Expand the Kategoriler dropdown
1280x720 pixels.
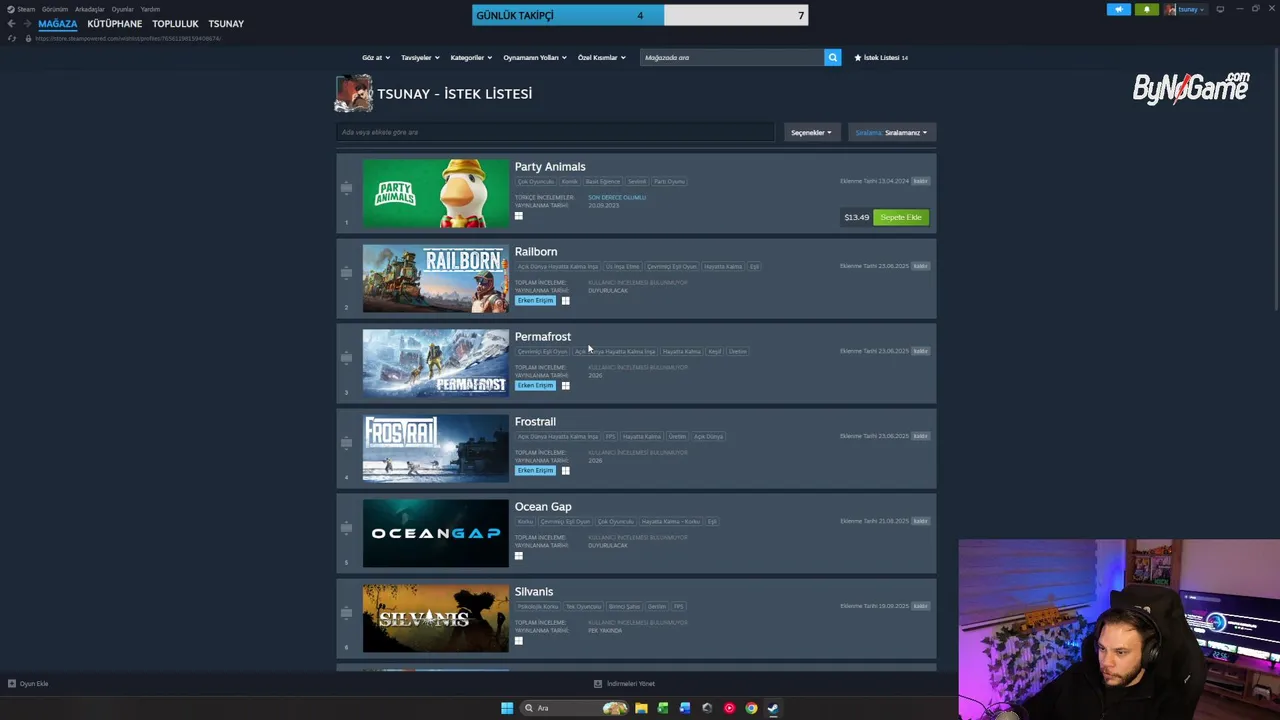coord(470,58)
